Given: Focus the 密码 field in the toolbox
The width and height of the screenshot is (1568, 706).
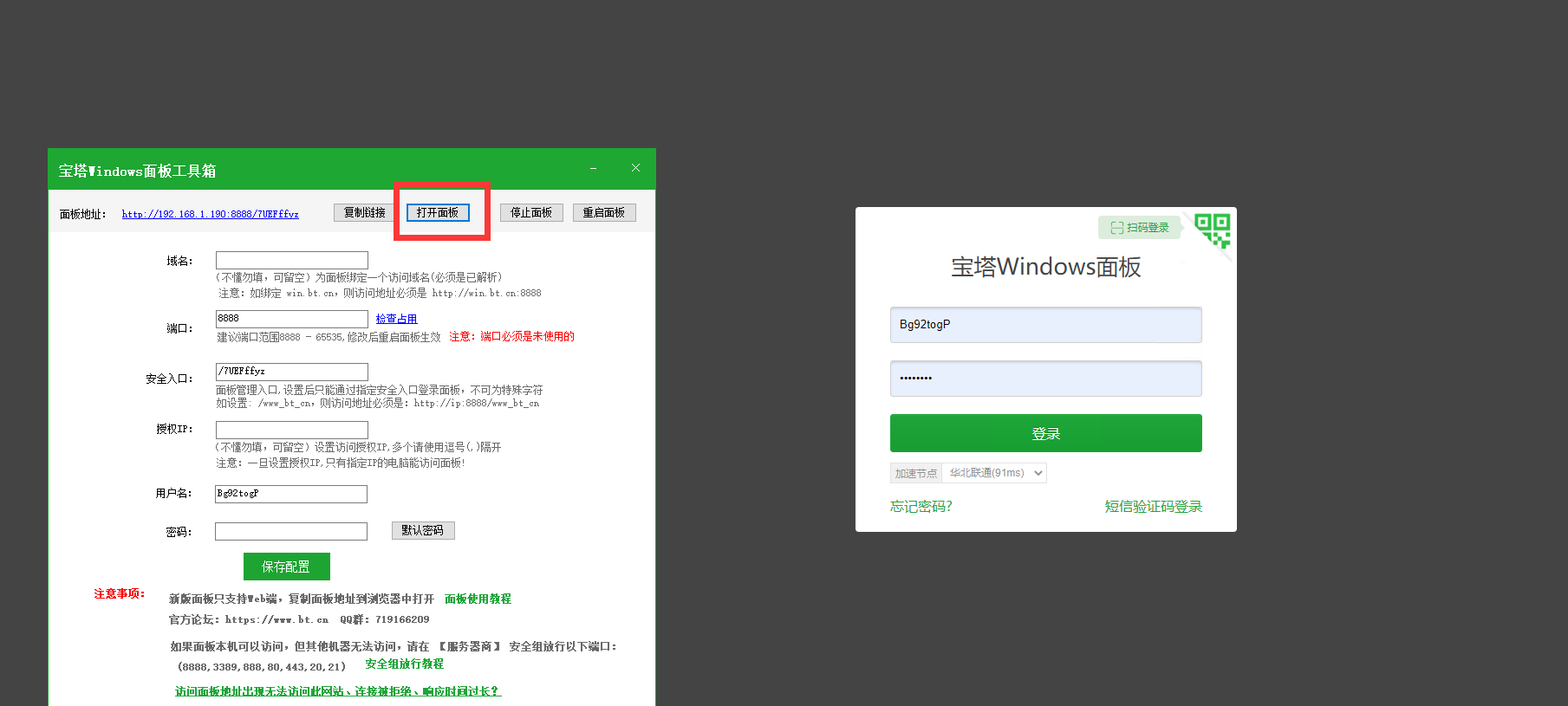Looking at the screenshot, I should [291, 531].
